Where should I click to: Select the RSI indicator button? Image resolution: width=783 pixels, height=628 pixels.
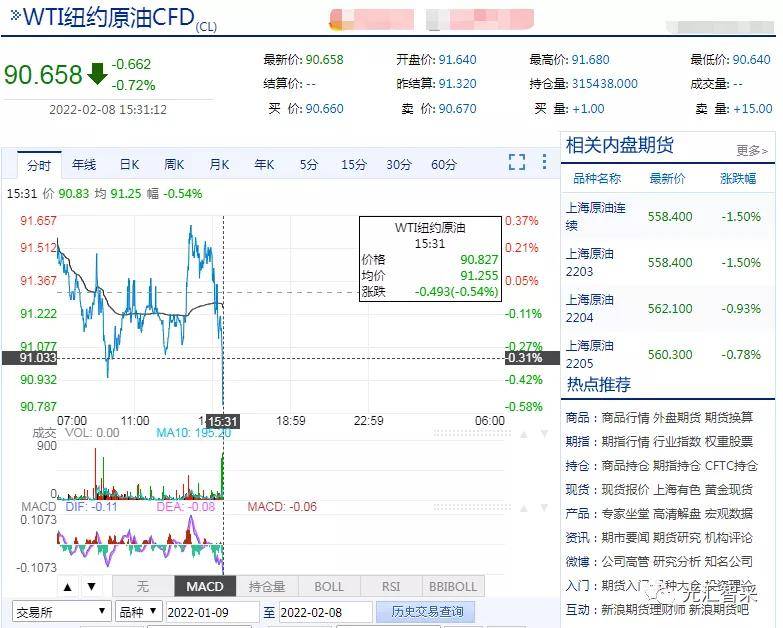391,587
